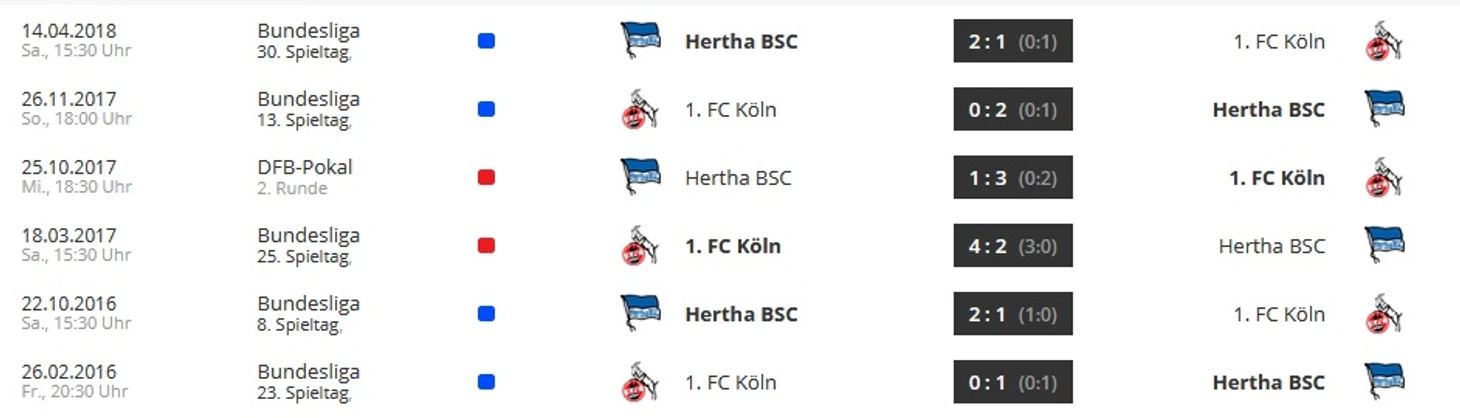This screenshot has width=1460, height=418.
Task: Click DFB-Pokal competition link
Action: [x=305, y=167]
